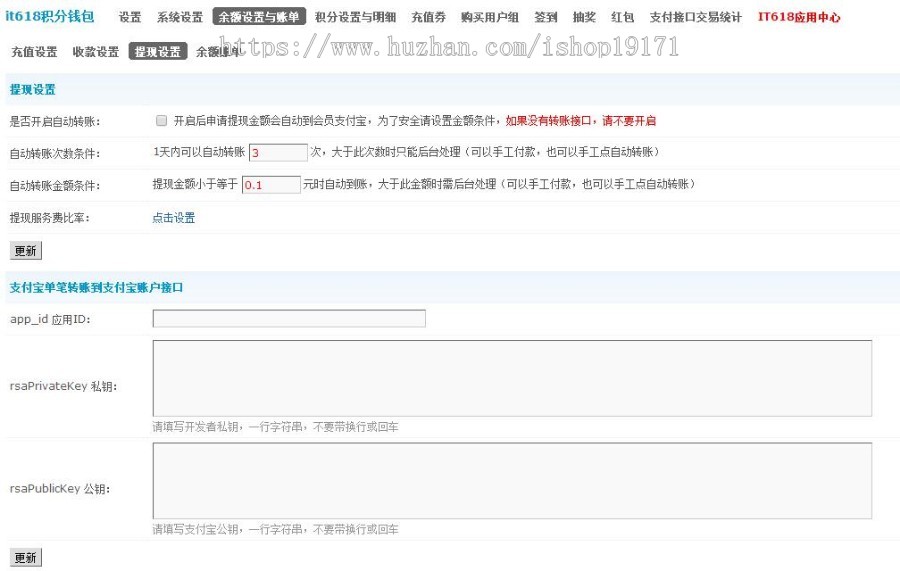900x571 pixels.
Task: Focus the app_id 应用ID input field
Action: click(289, 318)
